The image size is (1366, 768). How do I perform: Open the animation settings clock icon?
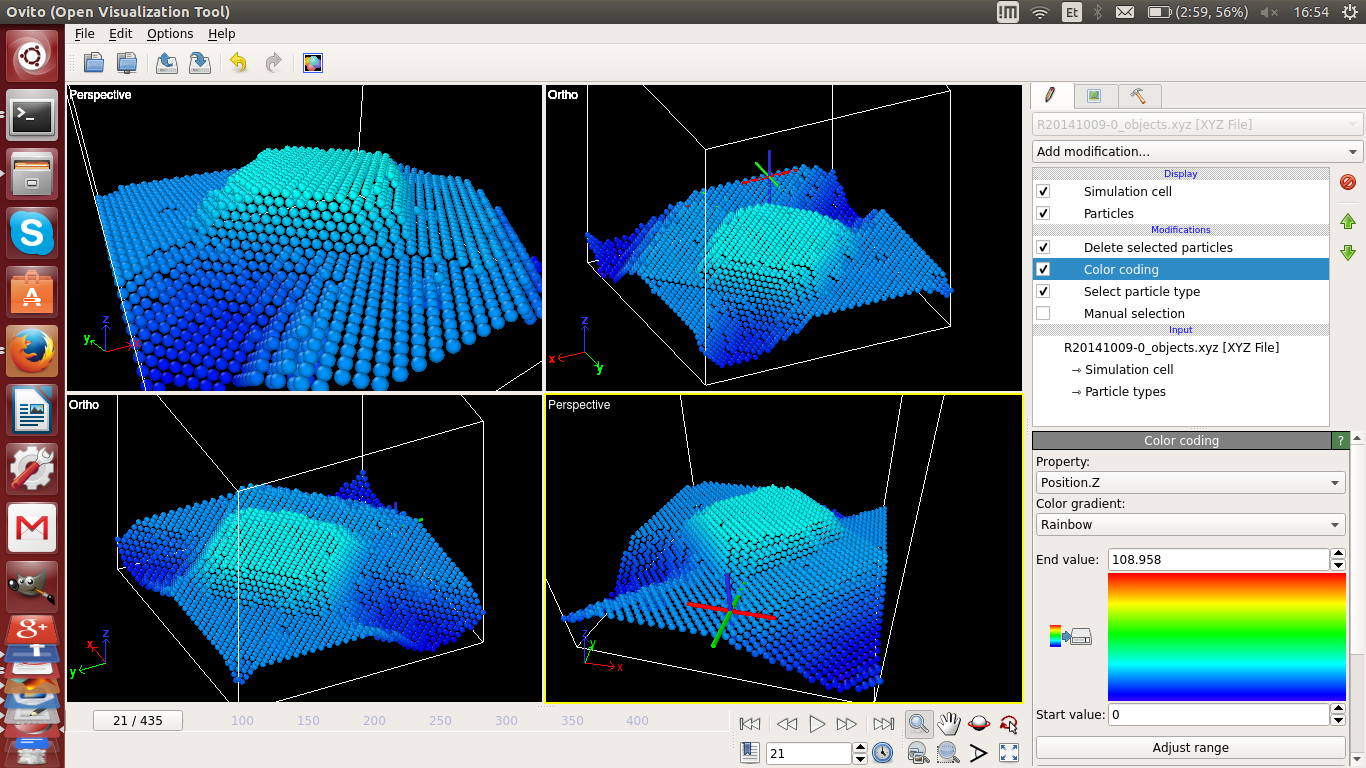tap(882, 753)
